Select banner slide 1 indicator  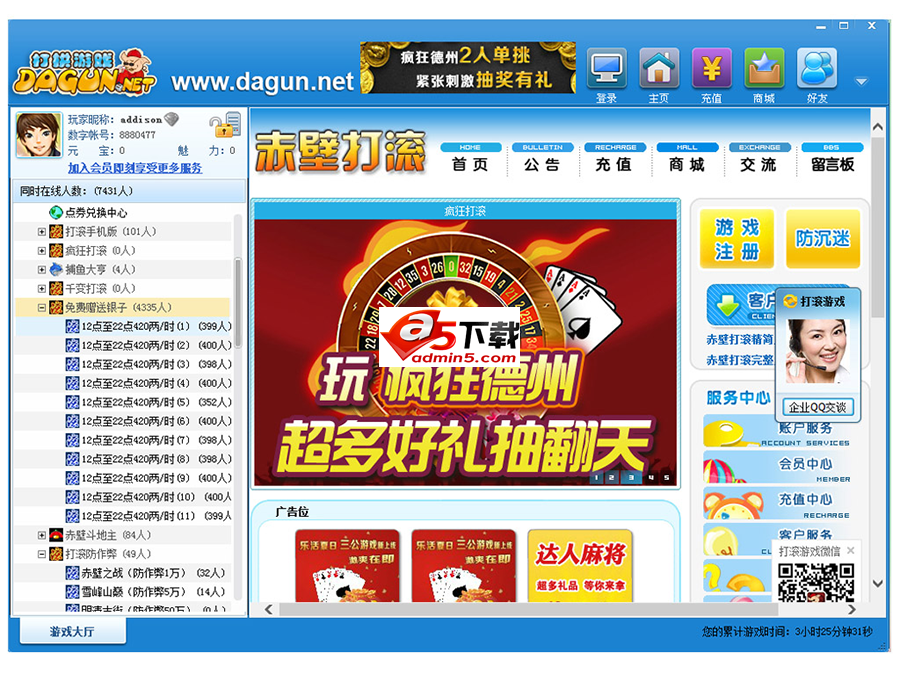pos(596,477)
